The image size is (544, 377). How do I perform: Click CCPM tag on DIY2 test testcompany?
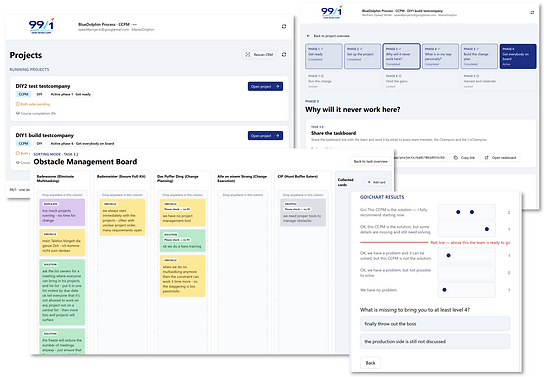point(23,94)
